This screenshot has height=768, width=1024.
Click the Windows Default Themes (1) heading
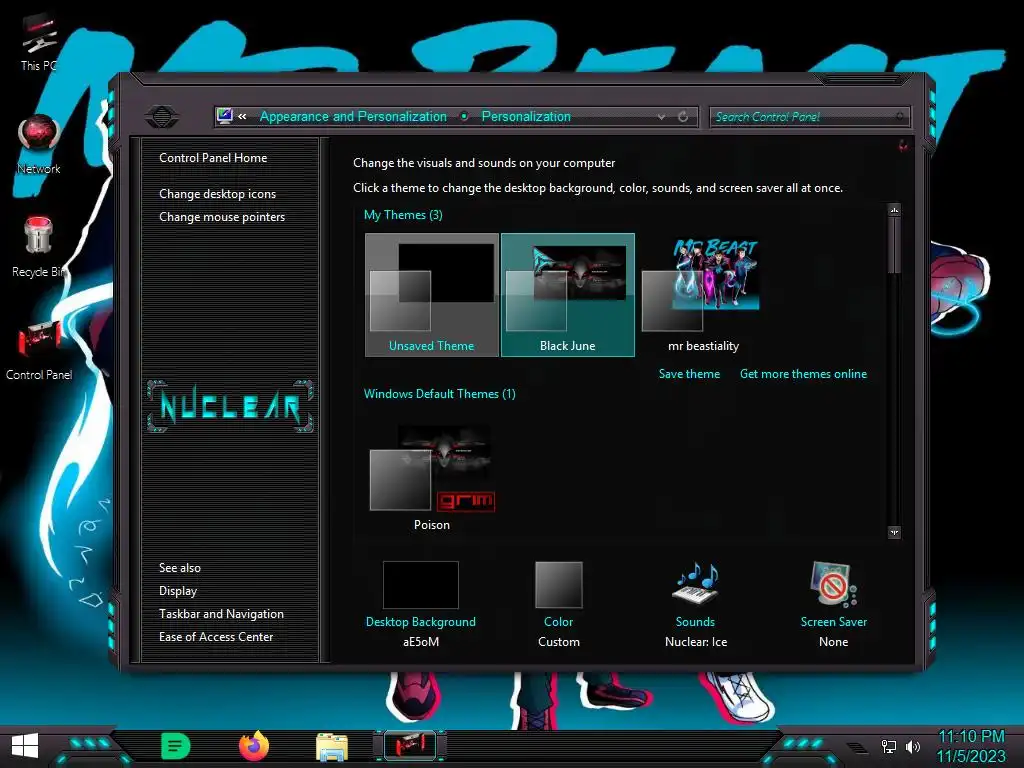440,394
